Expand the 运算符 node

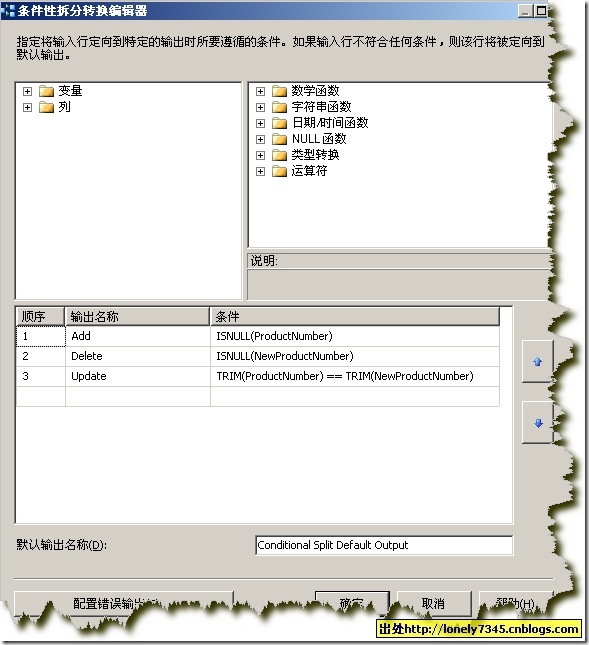click(260, 171)
